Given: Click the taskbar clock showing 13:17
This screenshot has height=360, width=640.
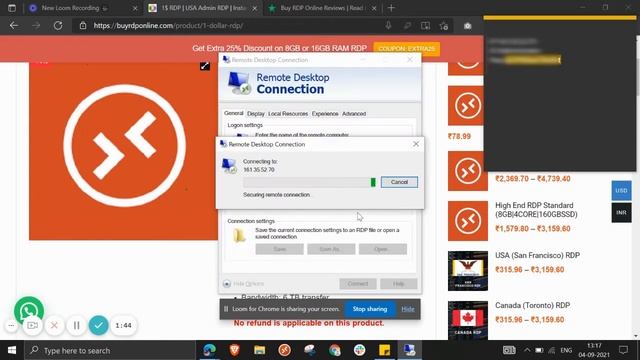Looking at the screenshot, I should click(593, 350).
